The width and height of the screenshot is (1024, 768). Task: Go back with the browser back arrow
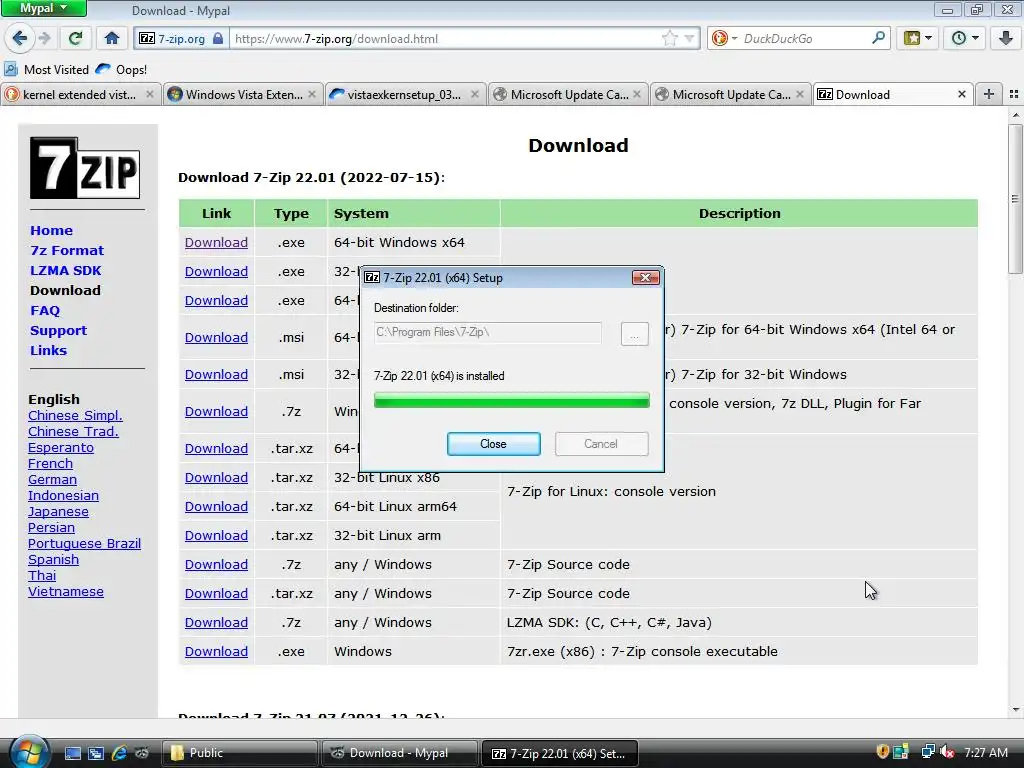click(x=20, y=39)
